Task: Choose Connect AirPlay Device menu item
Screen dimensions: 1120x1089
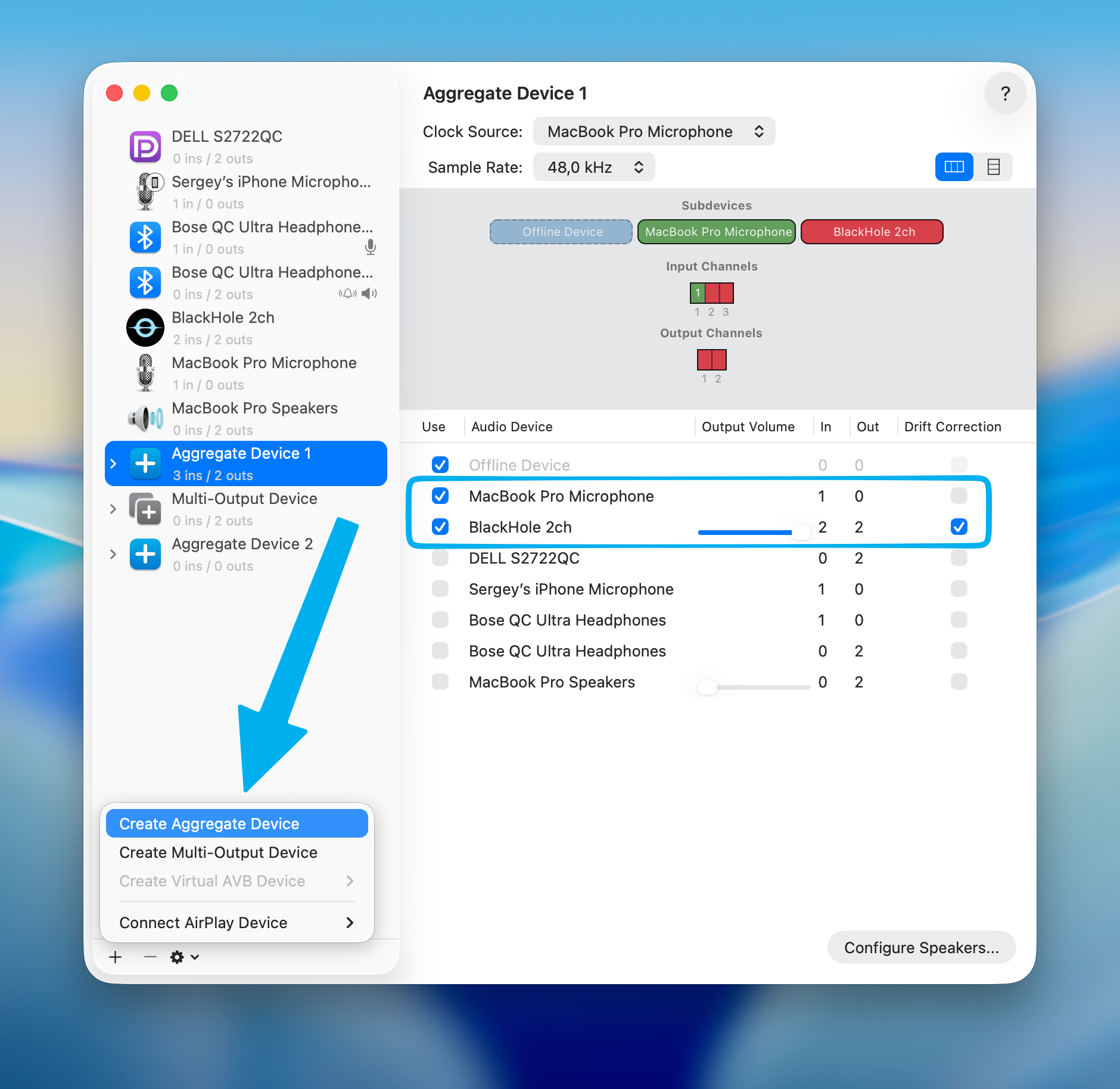Action: click(237, 922)
